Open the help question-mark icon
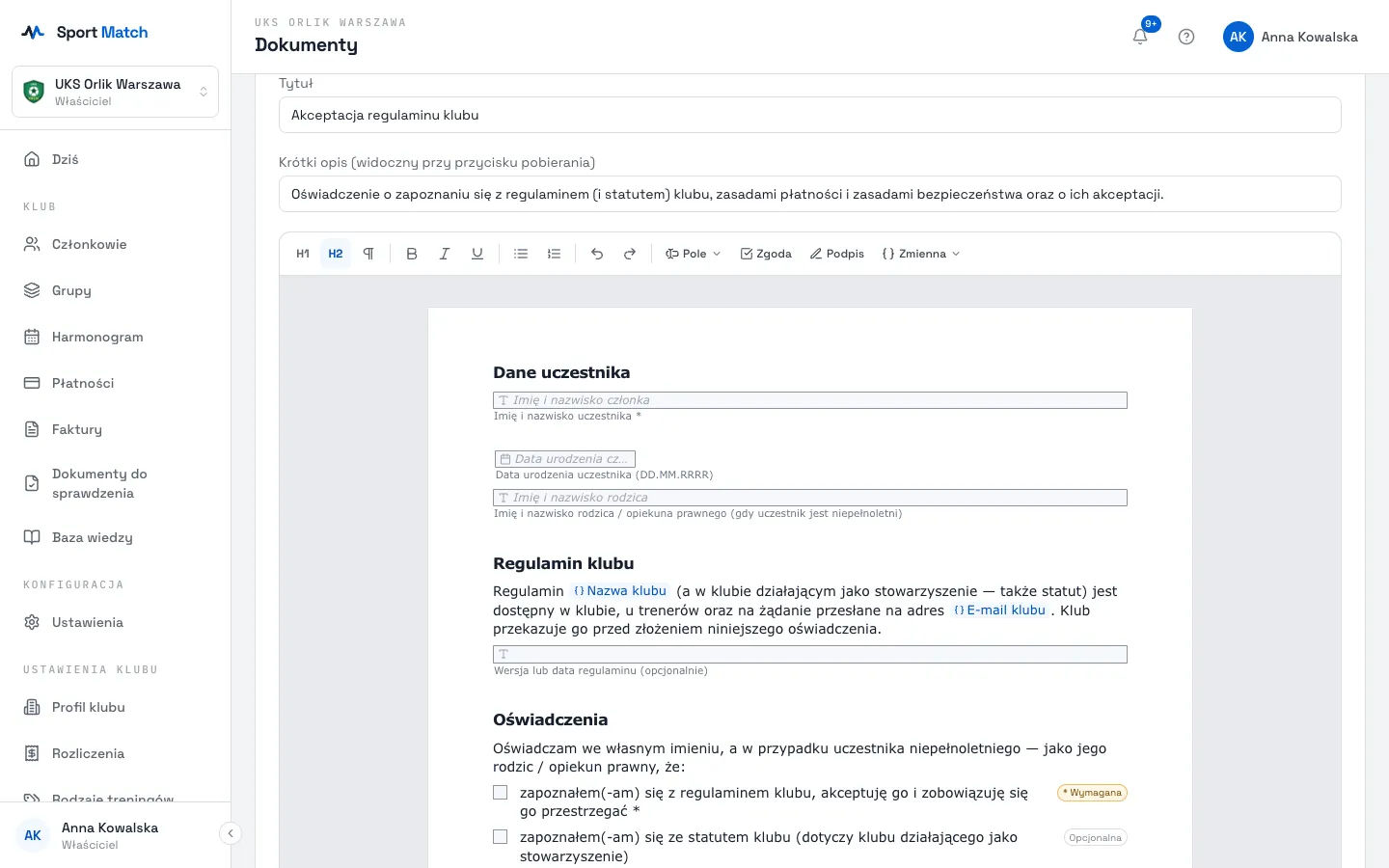This screenshot has width=1389, height=868. click(1186, 37)
